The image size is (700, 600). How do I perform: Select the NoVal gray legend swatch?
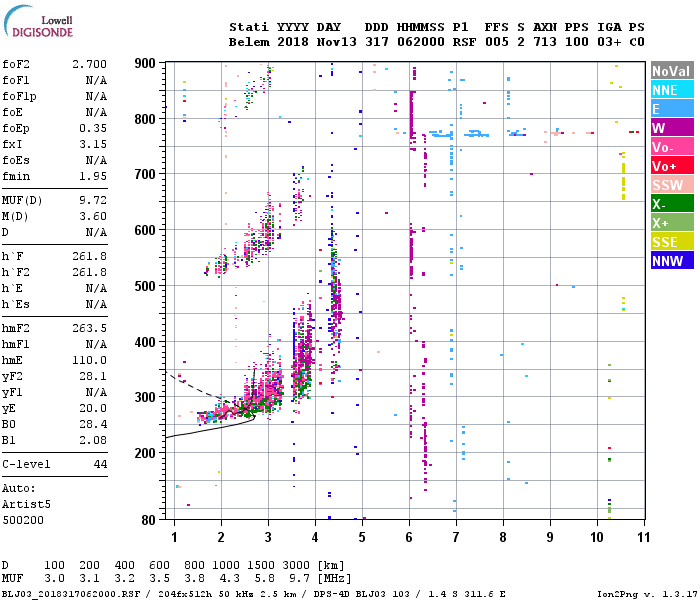click(x=672, y=71)
